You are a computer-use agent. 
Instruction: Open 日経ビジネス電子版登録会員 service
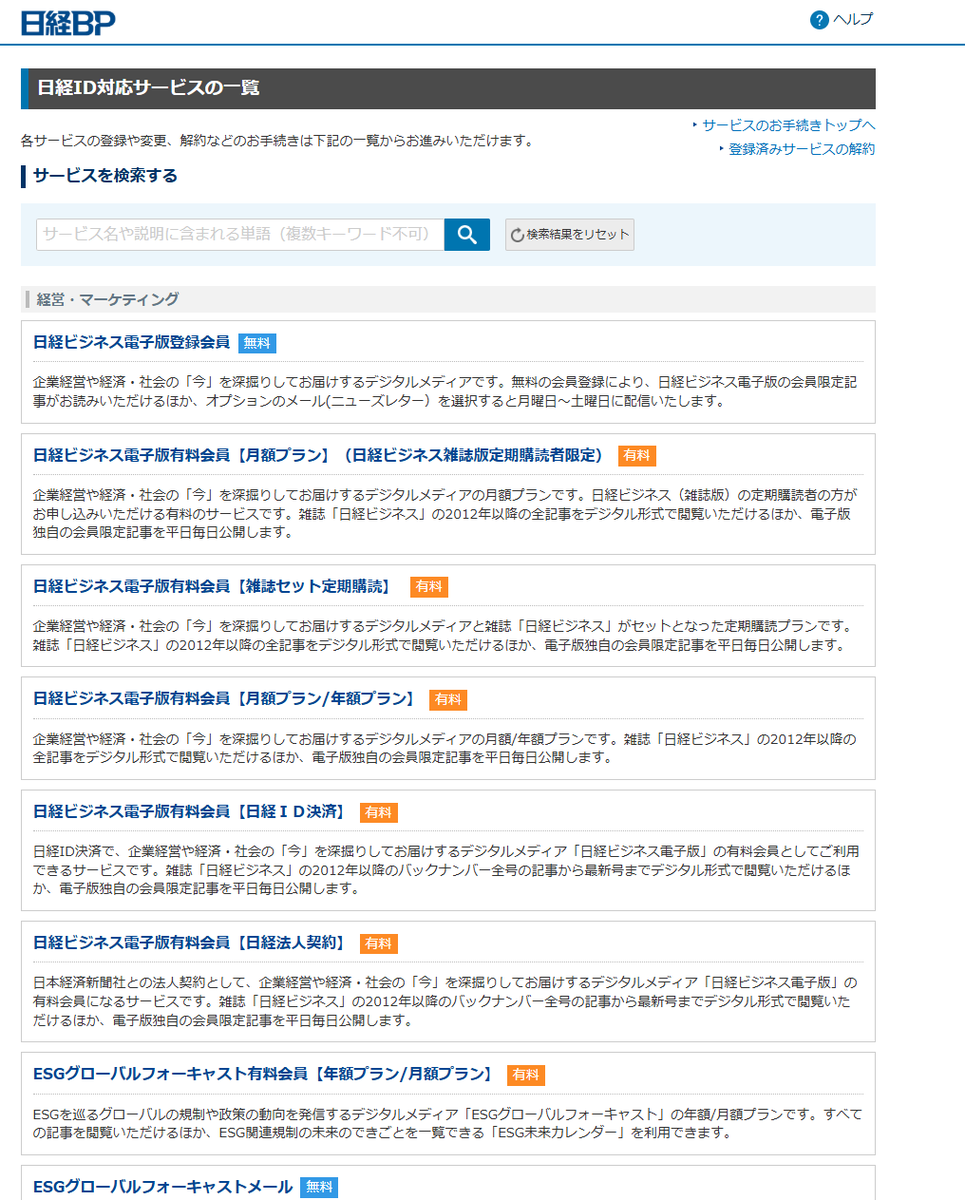(131, 342)
